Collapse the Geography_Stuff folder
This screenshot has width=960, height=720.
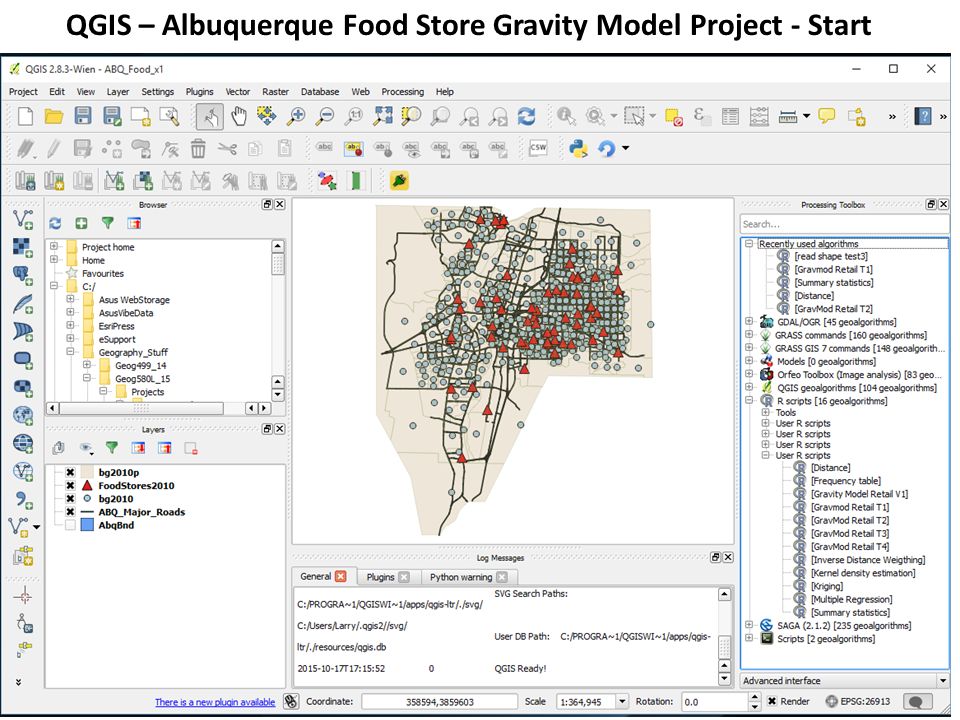pos(70,352)
